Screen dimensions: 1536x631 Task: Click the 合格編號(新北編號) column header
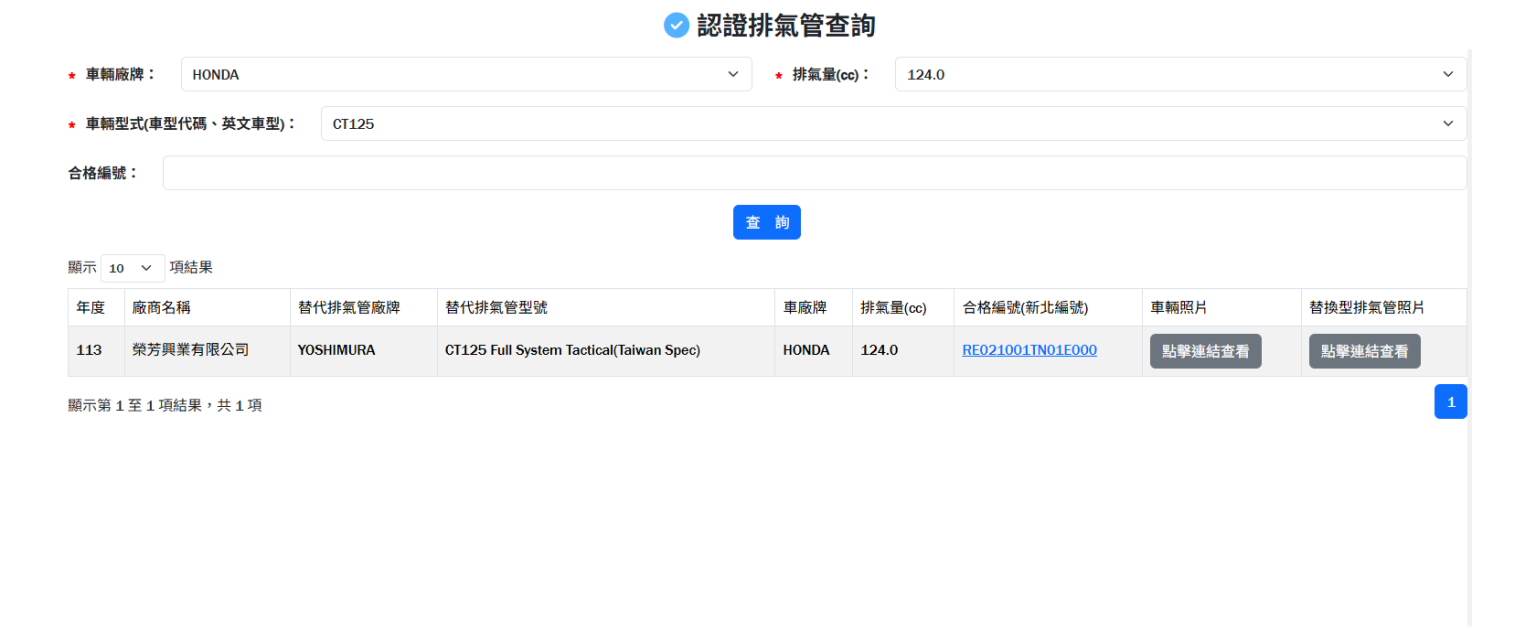(x=1025, y=308)
